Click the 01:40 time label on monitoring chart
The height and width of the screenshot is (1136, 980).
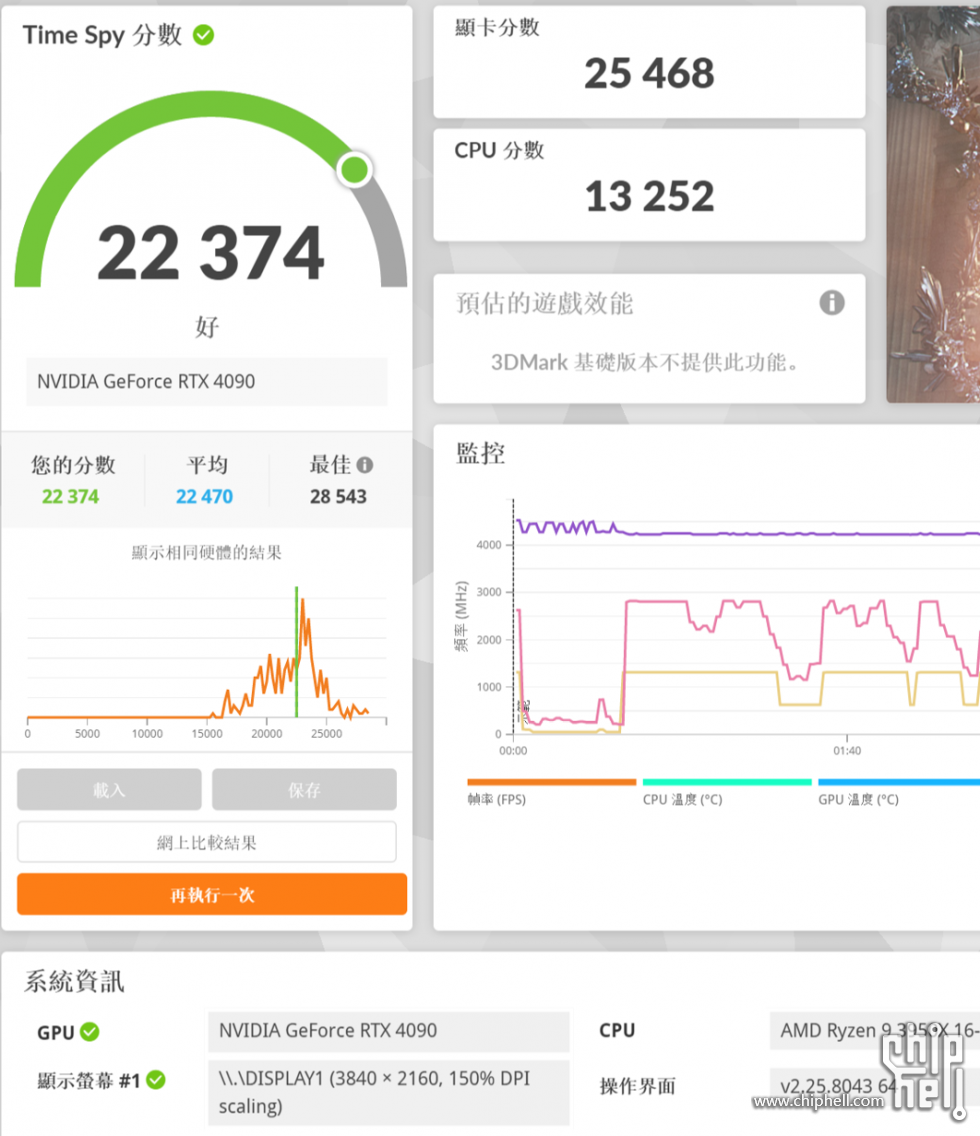[x=847, y=751]
